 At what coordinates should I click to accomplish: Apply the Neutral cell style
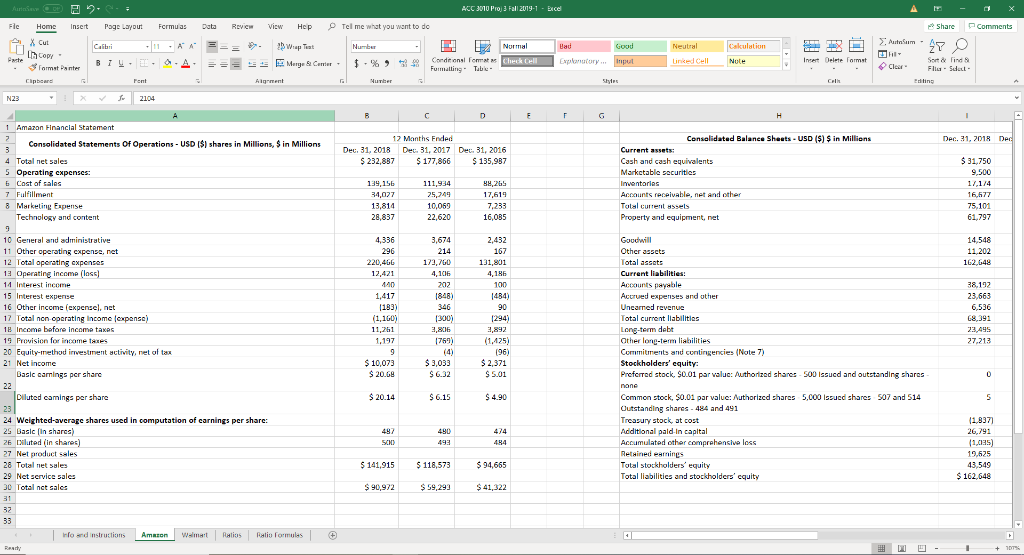click(x=697, y=46)
